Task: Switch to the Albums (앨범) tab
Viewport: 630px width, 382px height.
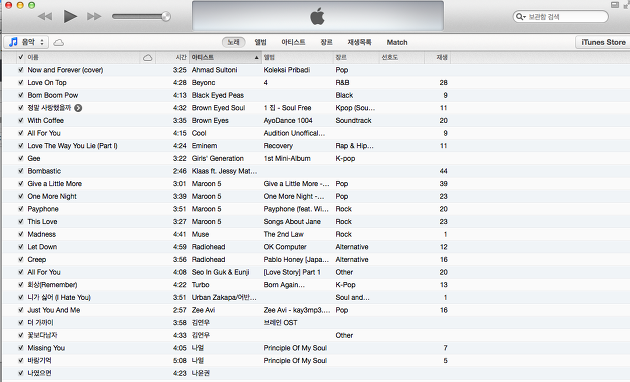Action: tap(260, 42)
